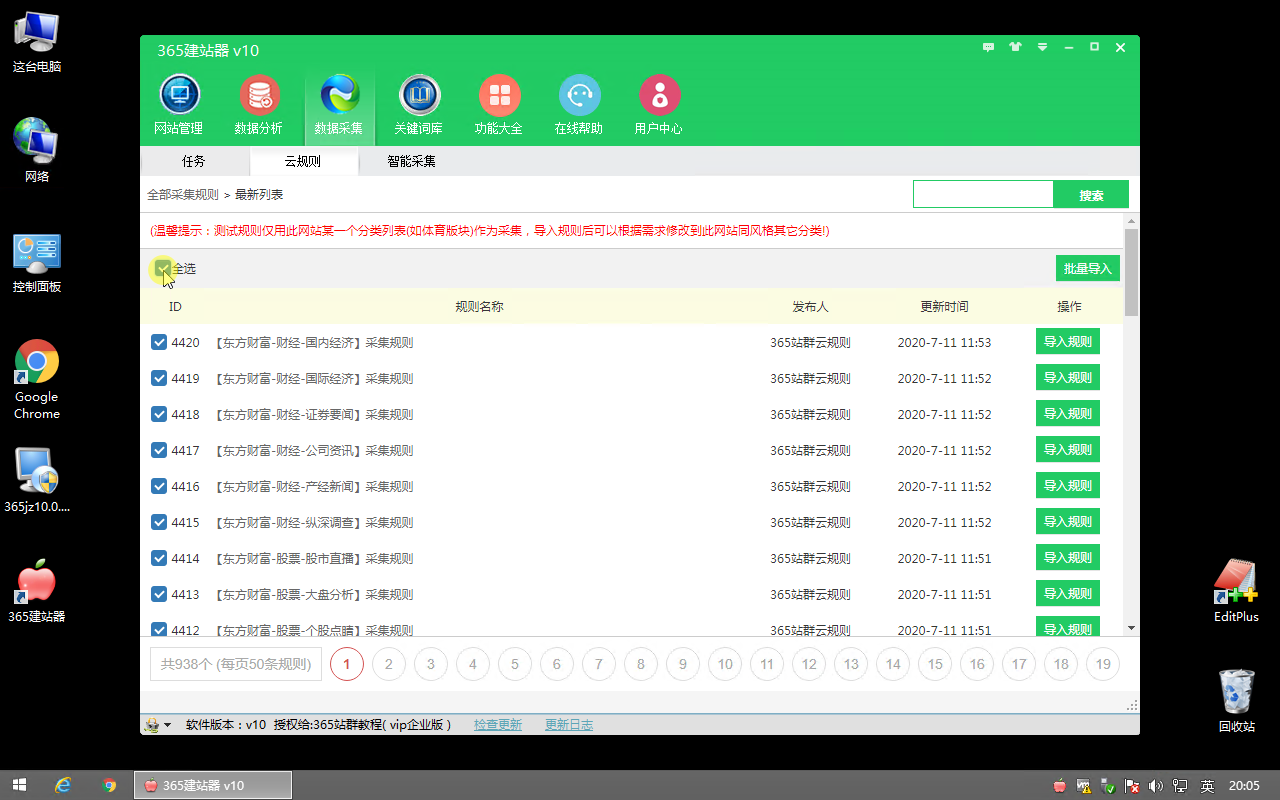
Task: Click the 英 input method indicator
Action: pyautogui.click(x=1208, y=786)
